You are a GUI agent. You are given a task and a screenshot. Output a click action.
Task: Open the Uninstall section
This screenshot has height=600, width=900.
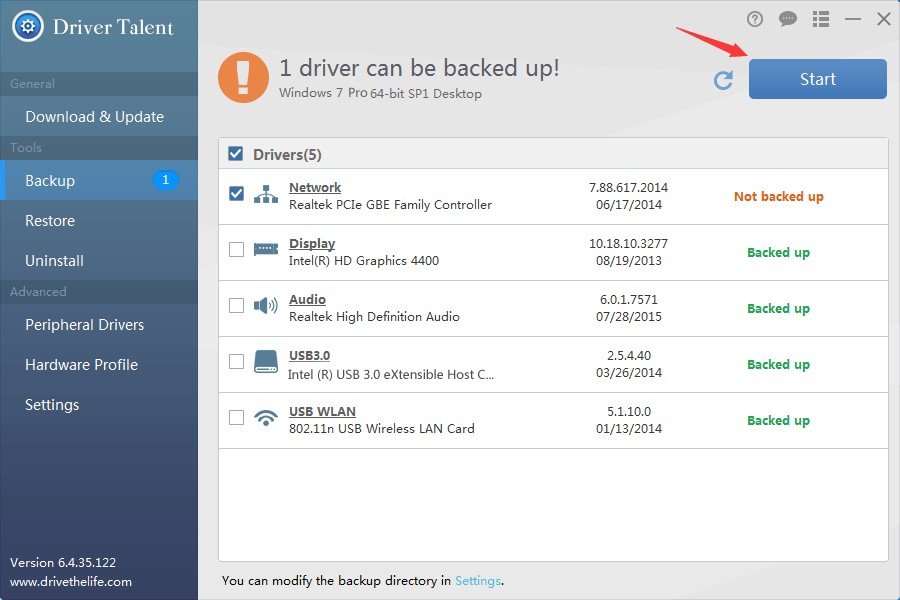99,261
